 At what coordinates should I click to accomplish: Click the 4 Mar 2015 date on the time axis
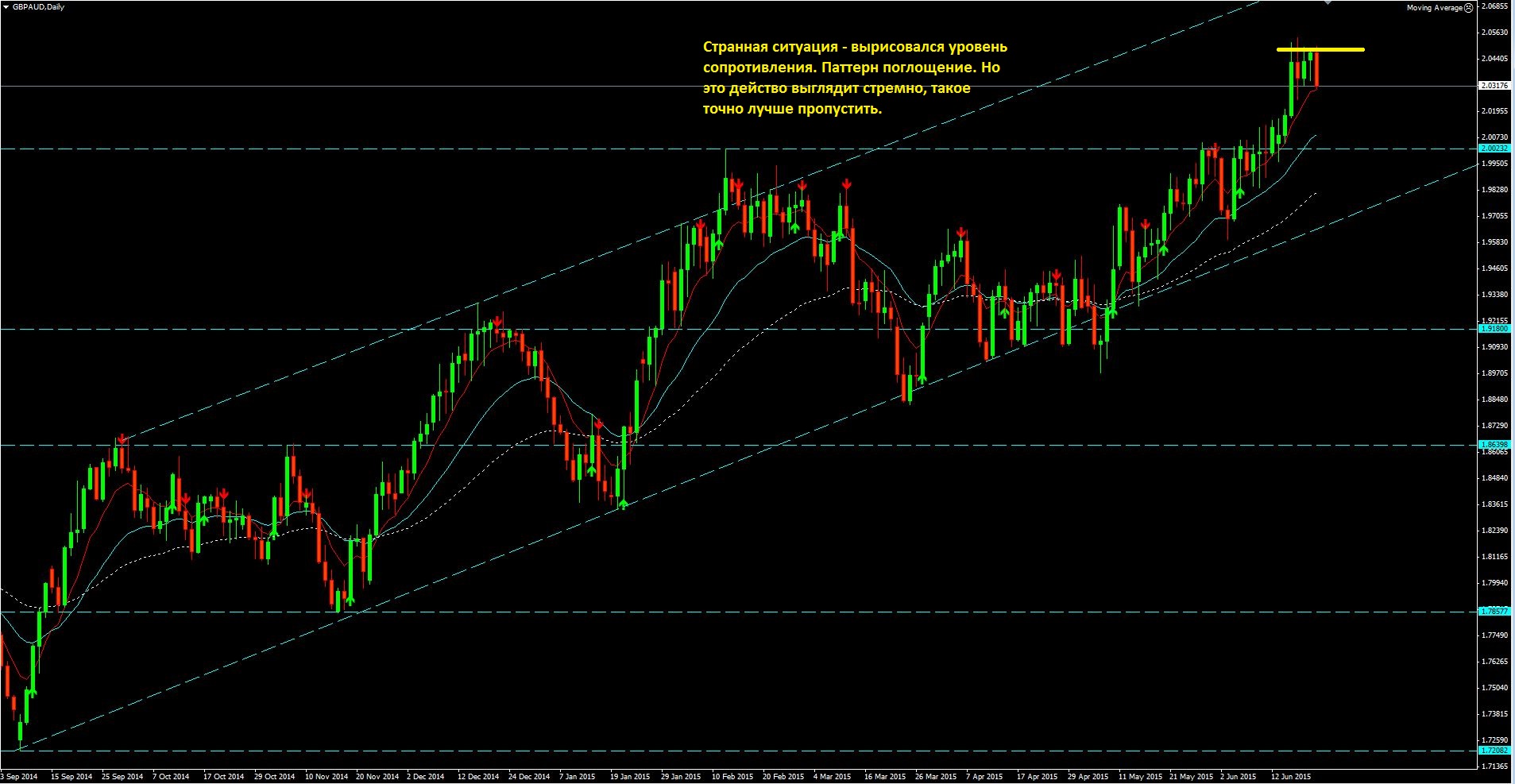coord(833,777)
